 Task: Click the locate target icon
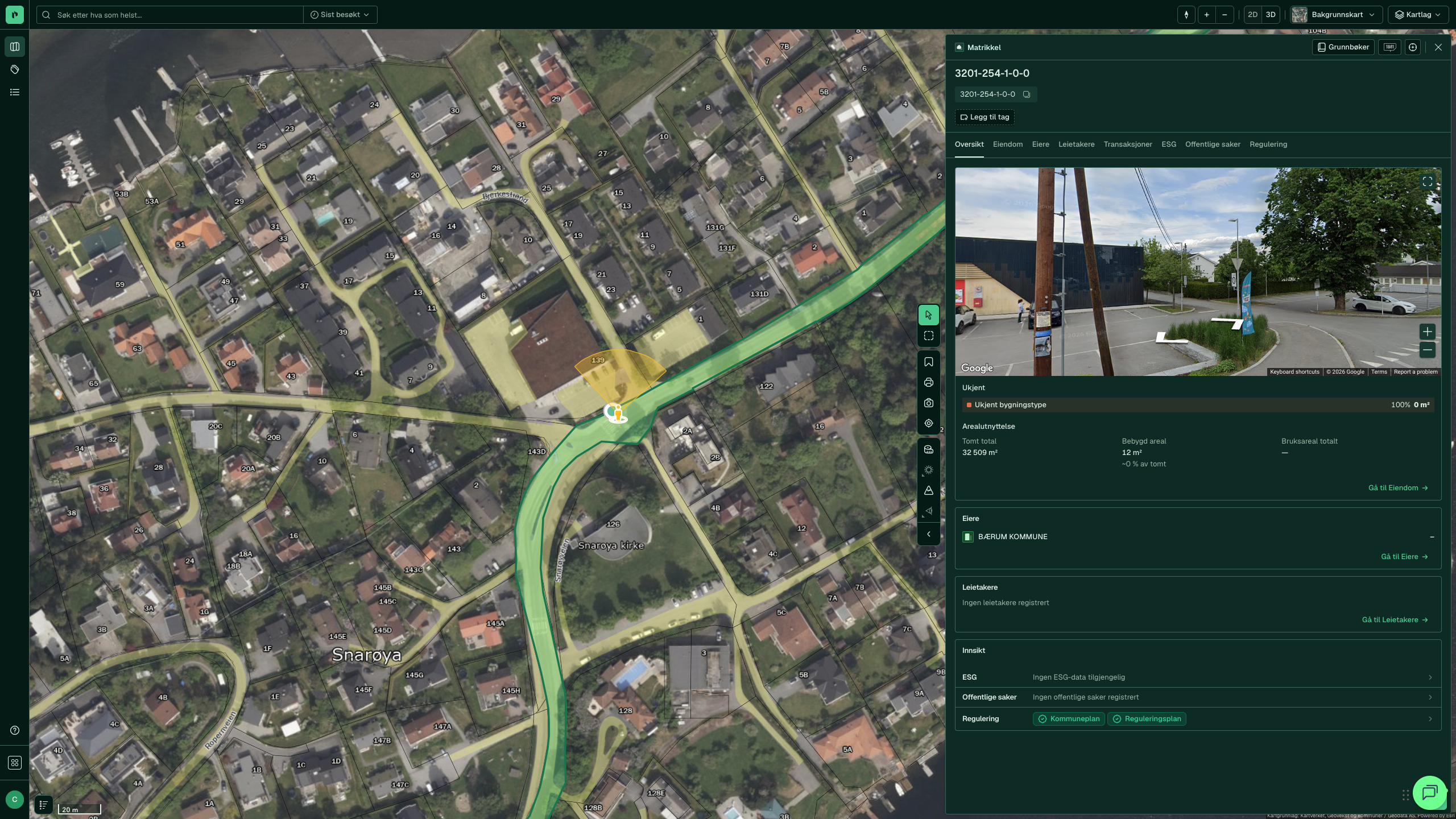pos(928,423)
